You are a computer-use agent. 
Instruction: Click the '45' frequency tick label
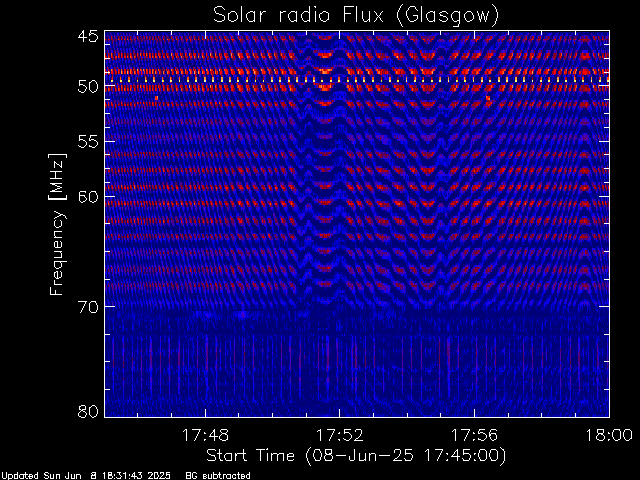88,36
